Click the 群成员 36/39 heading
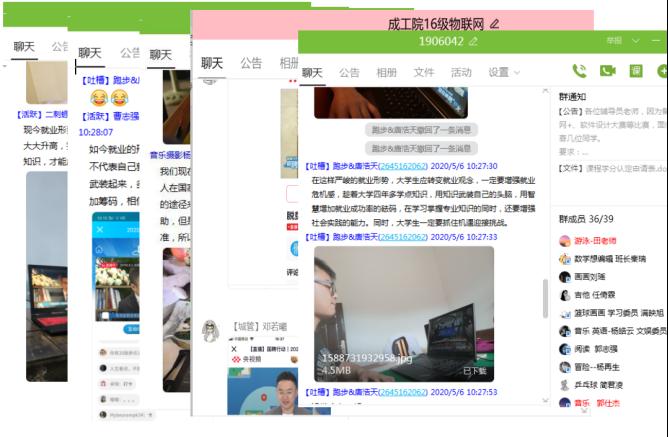The height and width of the screenshot is (437, 668). 586,219
